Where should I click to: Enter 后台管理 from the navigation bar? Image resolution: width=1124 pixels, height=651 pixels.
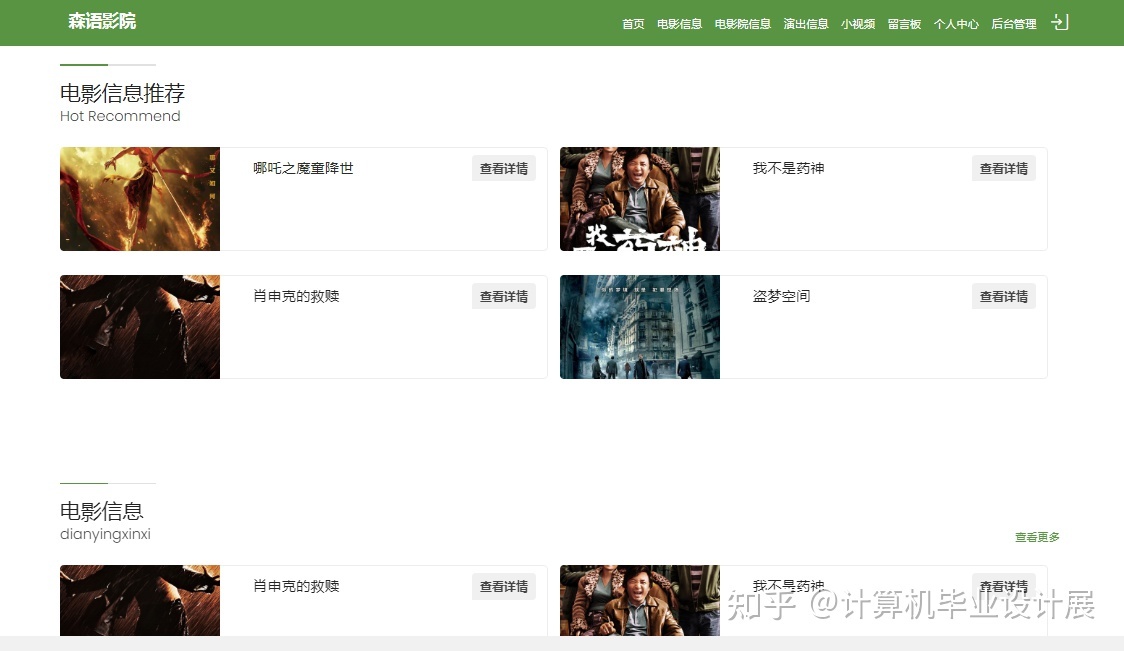[x=1013, y=24]
